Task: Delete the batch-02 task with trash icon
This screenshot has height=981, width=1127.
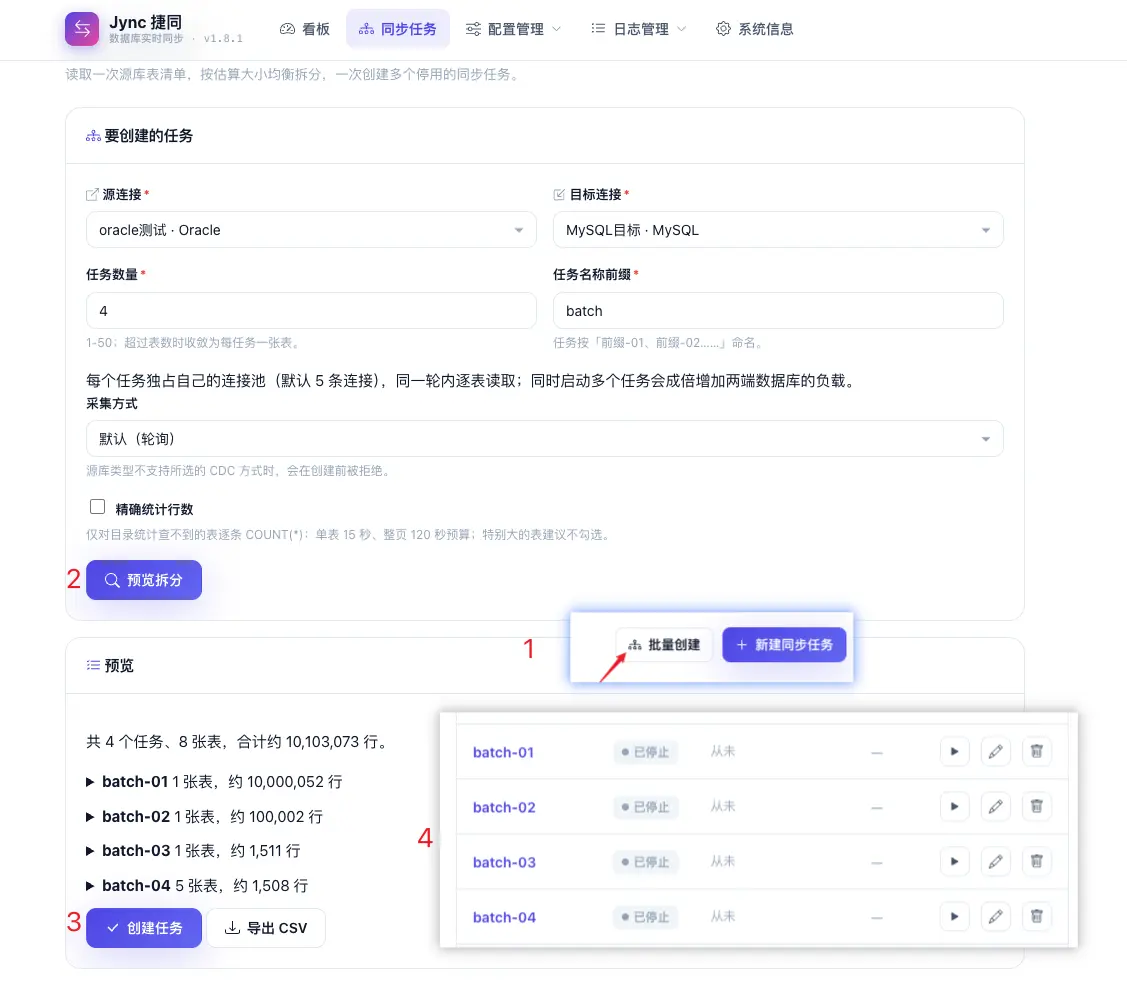Action: [x=1036, y=806]
